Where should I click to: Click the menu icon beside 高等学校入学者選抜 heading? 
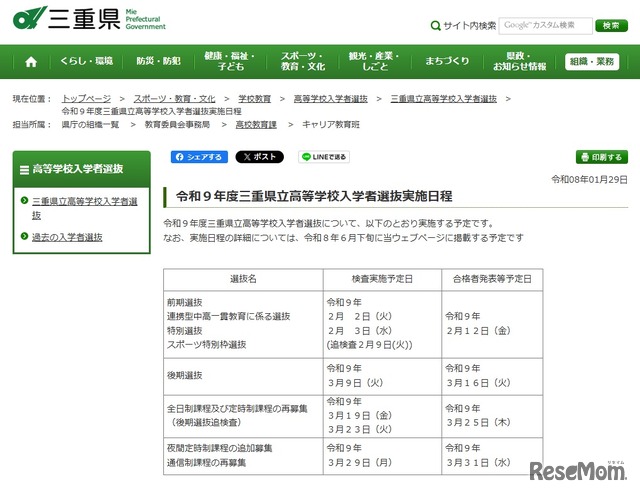click(24, 169)
